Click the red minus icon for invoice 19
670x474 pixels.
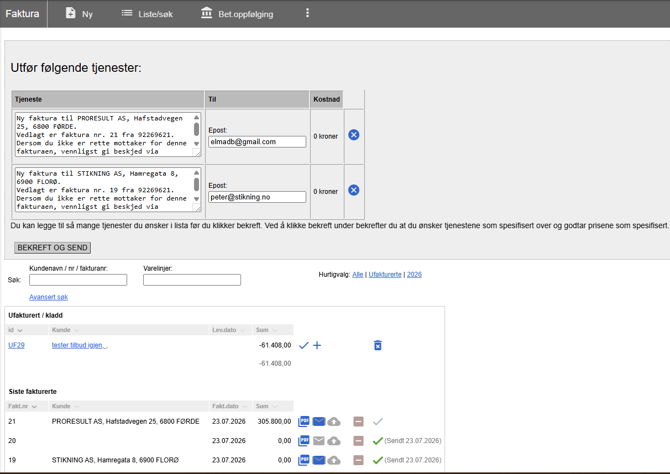click(x=359, y=461)
